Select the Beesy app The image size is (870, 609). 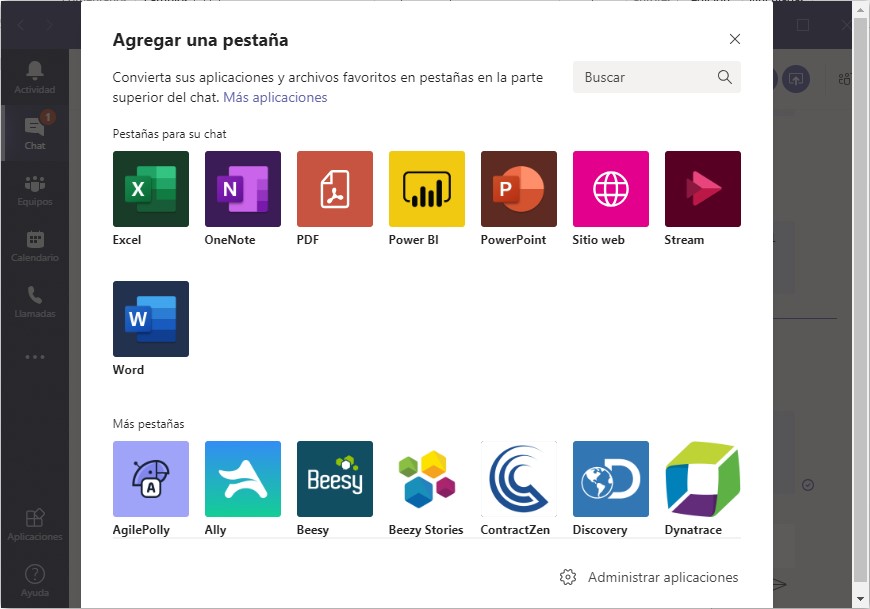(x=334, y=478)
